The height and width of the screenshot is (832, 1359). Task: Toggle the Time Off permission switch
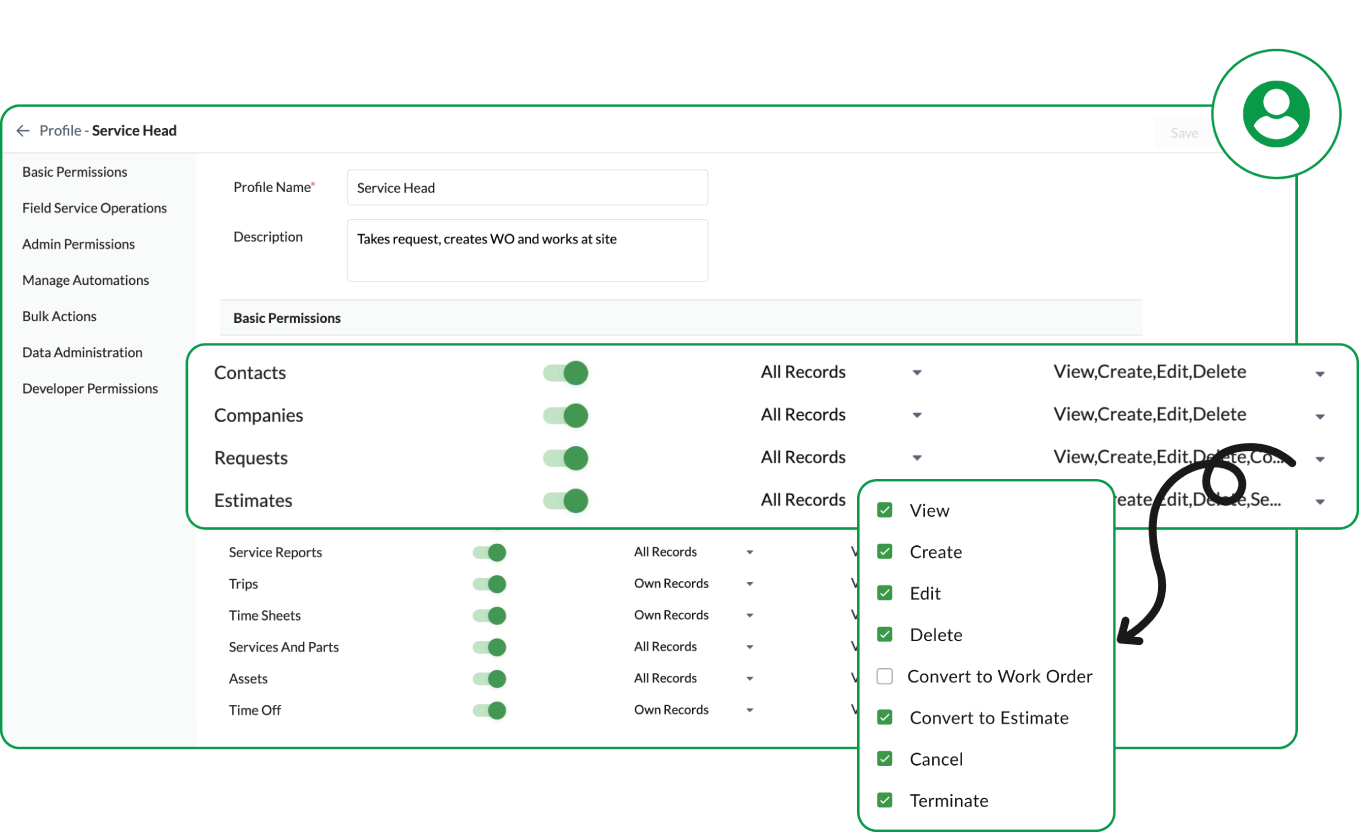pyautogui.click(x=489, y=710)
